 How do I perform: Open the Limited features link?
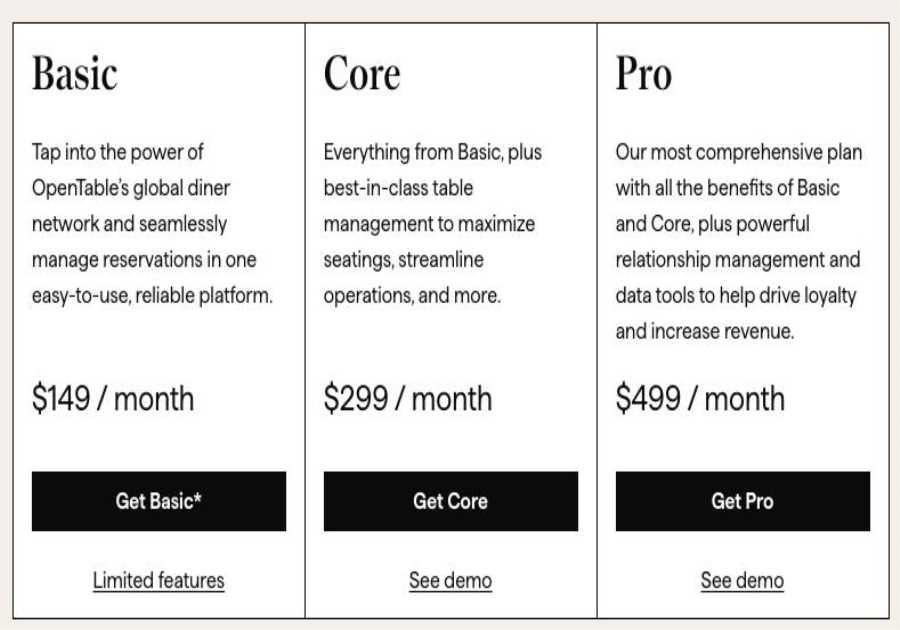[158, 580]
